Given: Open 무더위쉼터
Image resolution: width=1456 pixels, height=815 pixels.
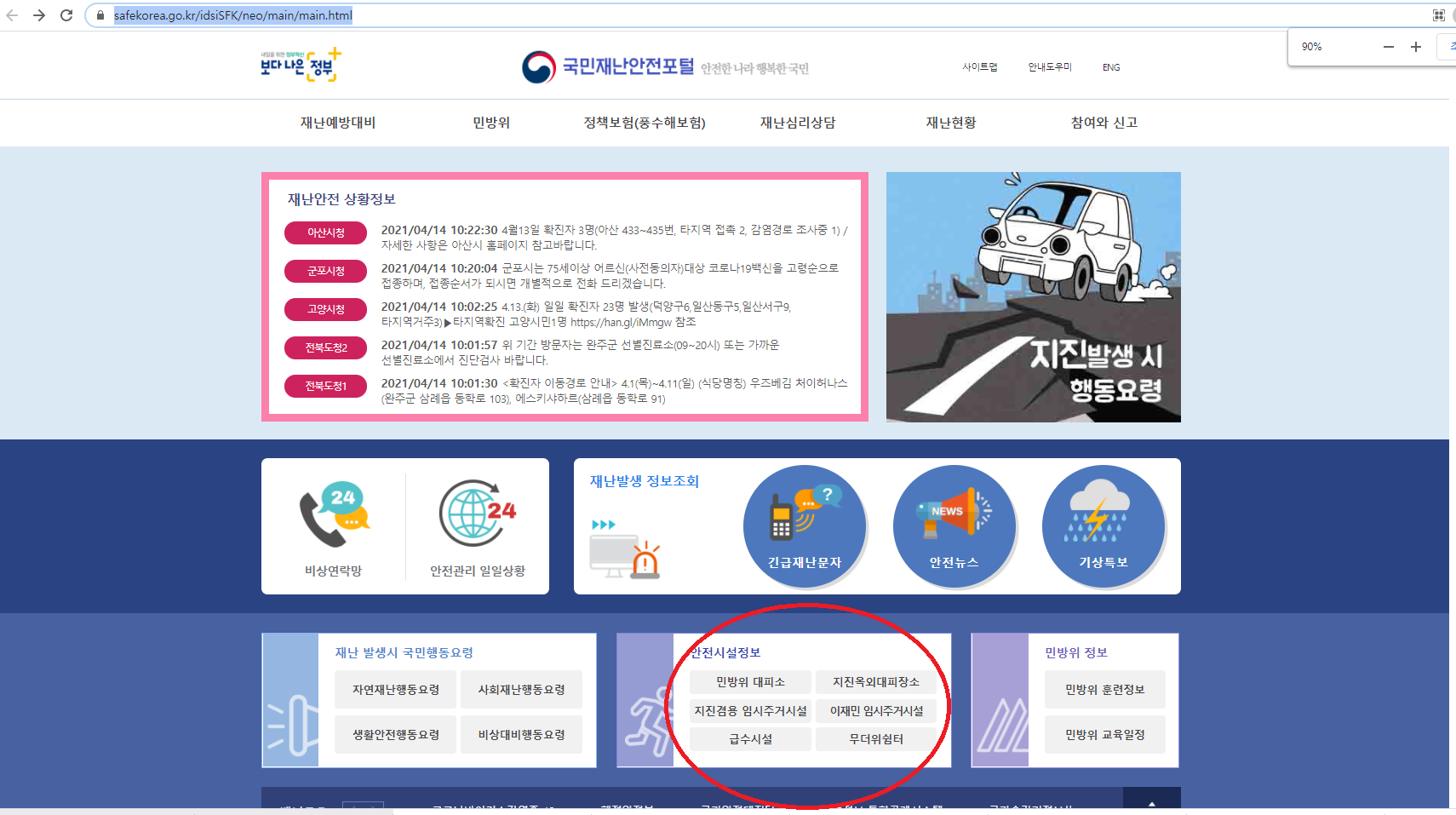Looking at the screenshot, I should click(x=876, y=739).
